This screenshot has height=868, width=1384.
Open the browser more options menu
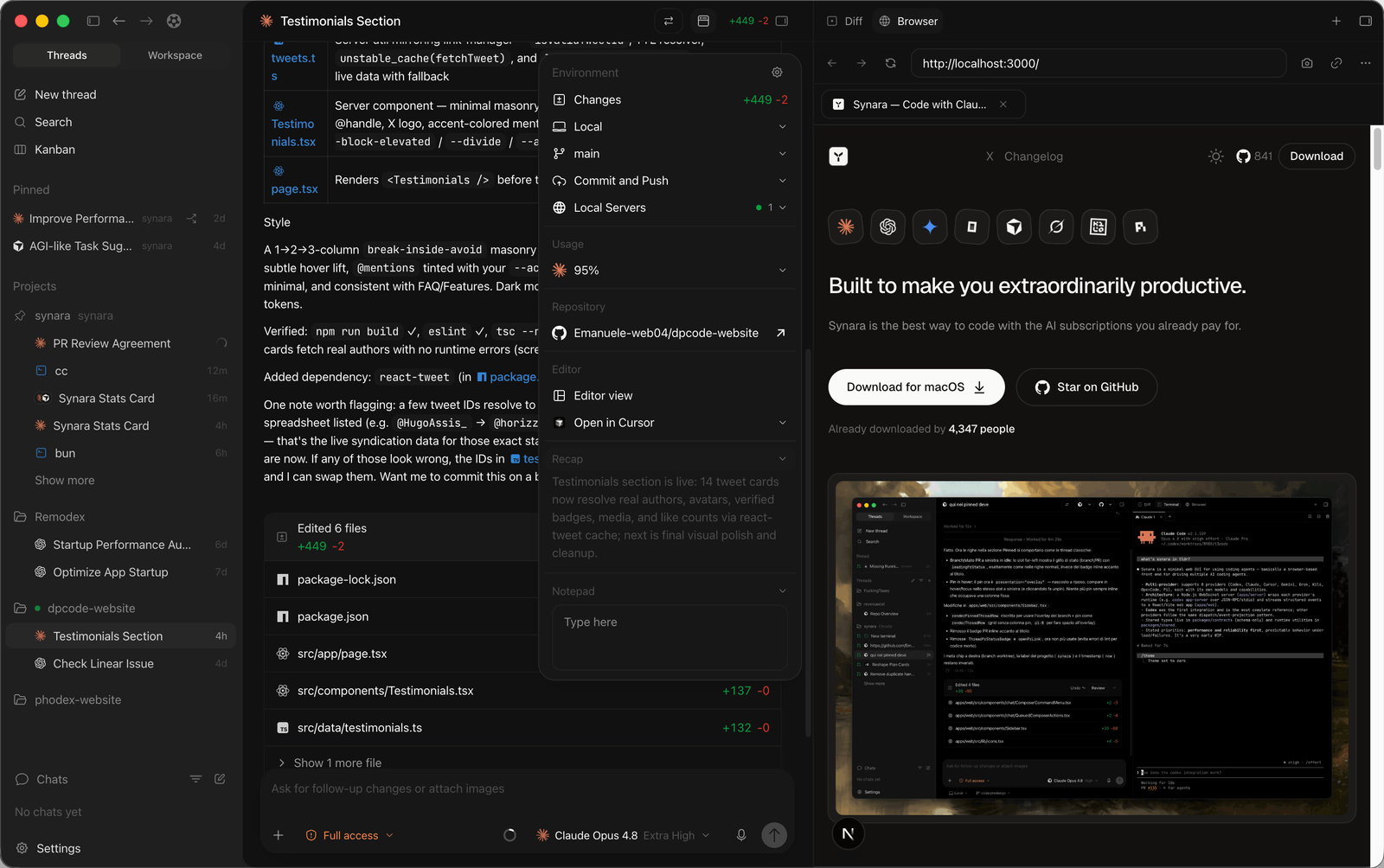(x=1365, y=63)
